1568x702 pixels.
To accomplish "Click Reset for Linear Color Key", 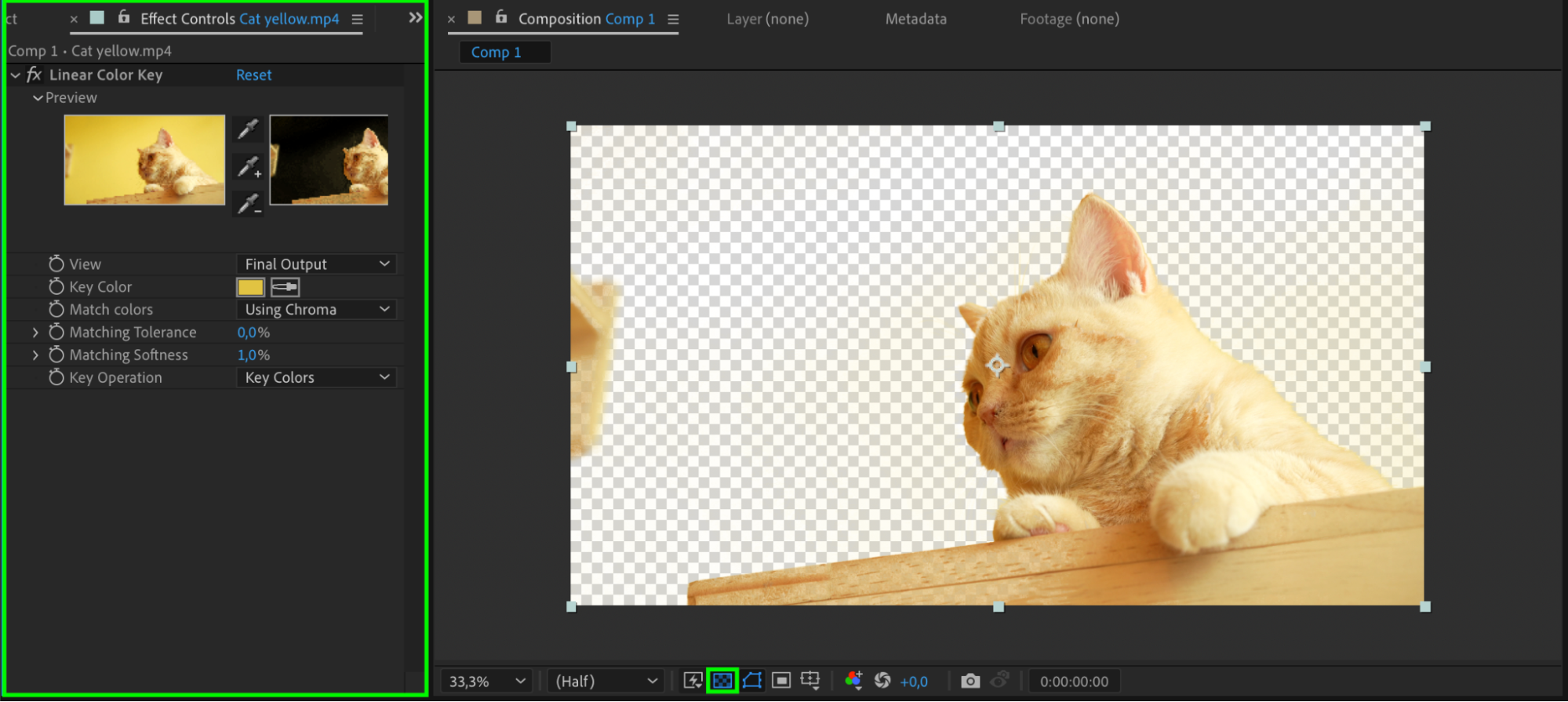I will (x=253, y=75).
